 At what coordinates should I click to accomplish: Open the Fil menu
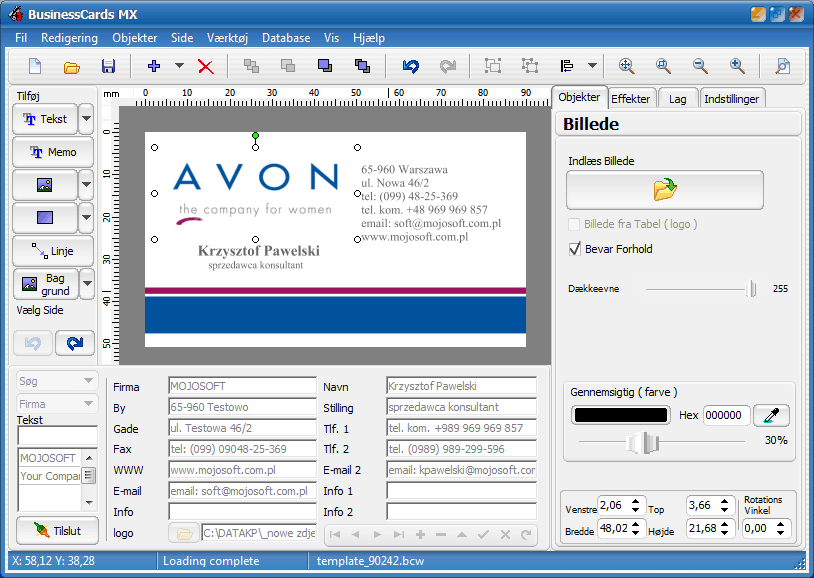coord(21,38)
